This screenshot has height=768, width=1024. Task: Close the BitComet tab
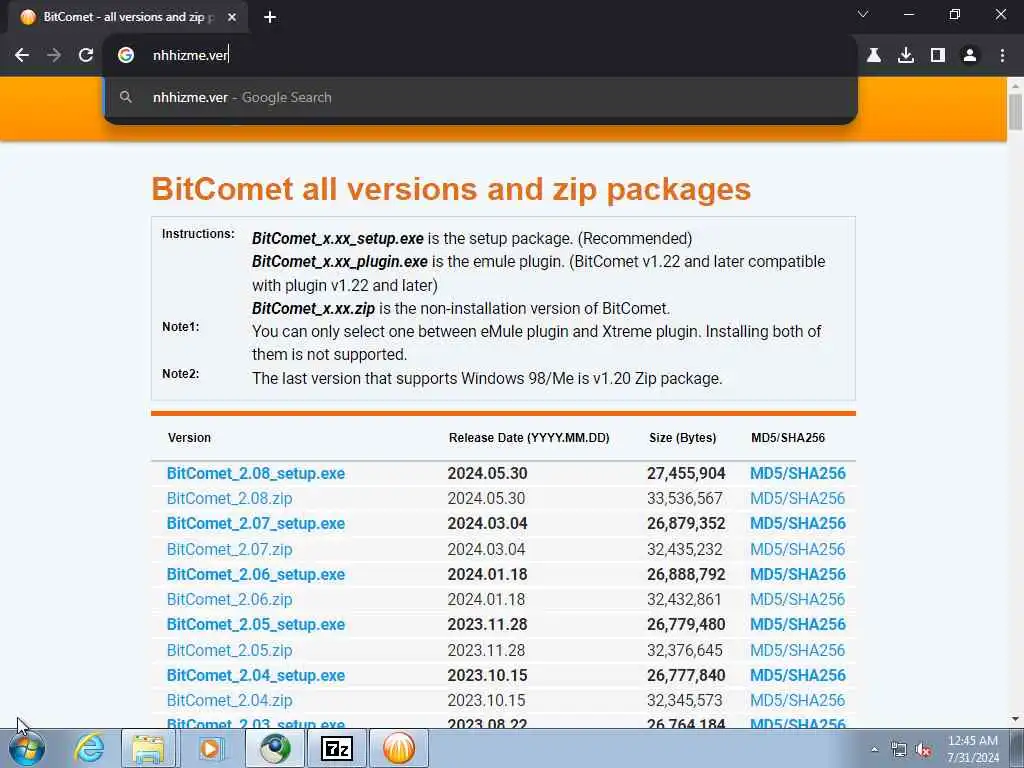point(232,18)
